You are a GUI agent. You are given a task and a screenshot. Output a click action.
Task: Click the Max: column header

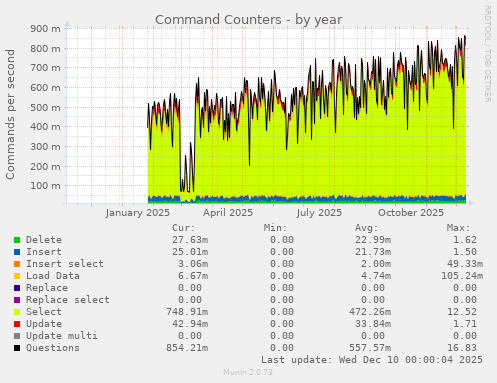(458, 228)
